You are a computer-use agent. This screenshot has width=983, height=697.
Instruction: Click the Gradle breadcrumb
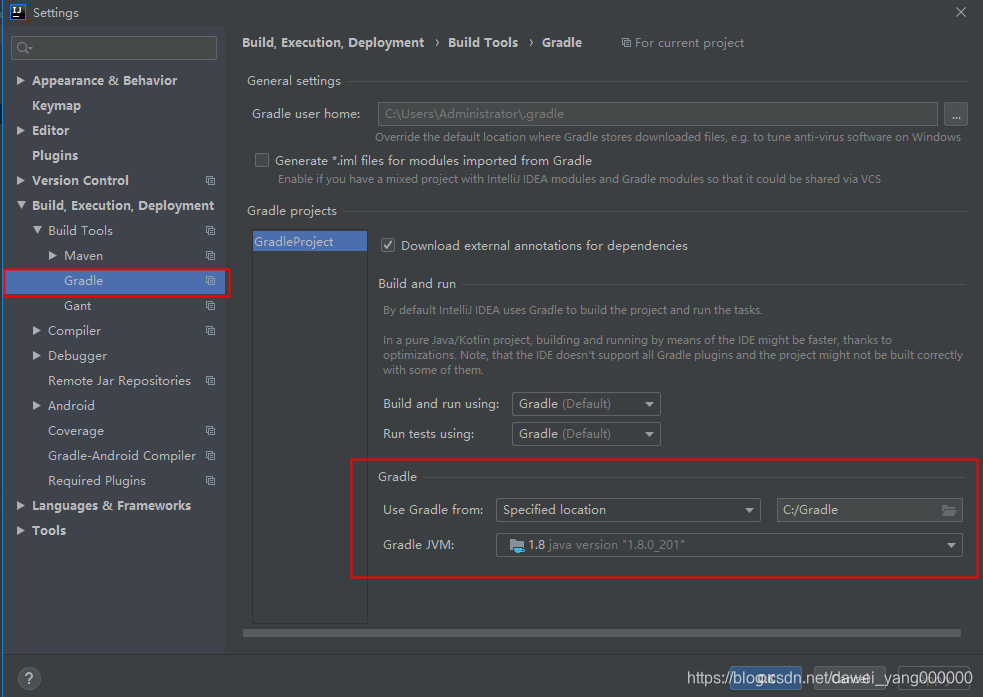[562, 43]
